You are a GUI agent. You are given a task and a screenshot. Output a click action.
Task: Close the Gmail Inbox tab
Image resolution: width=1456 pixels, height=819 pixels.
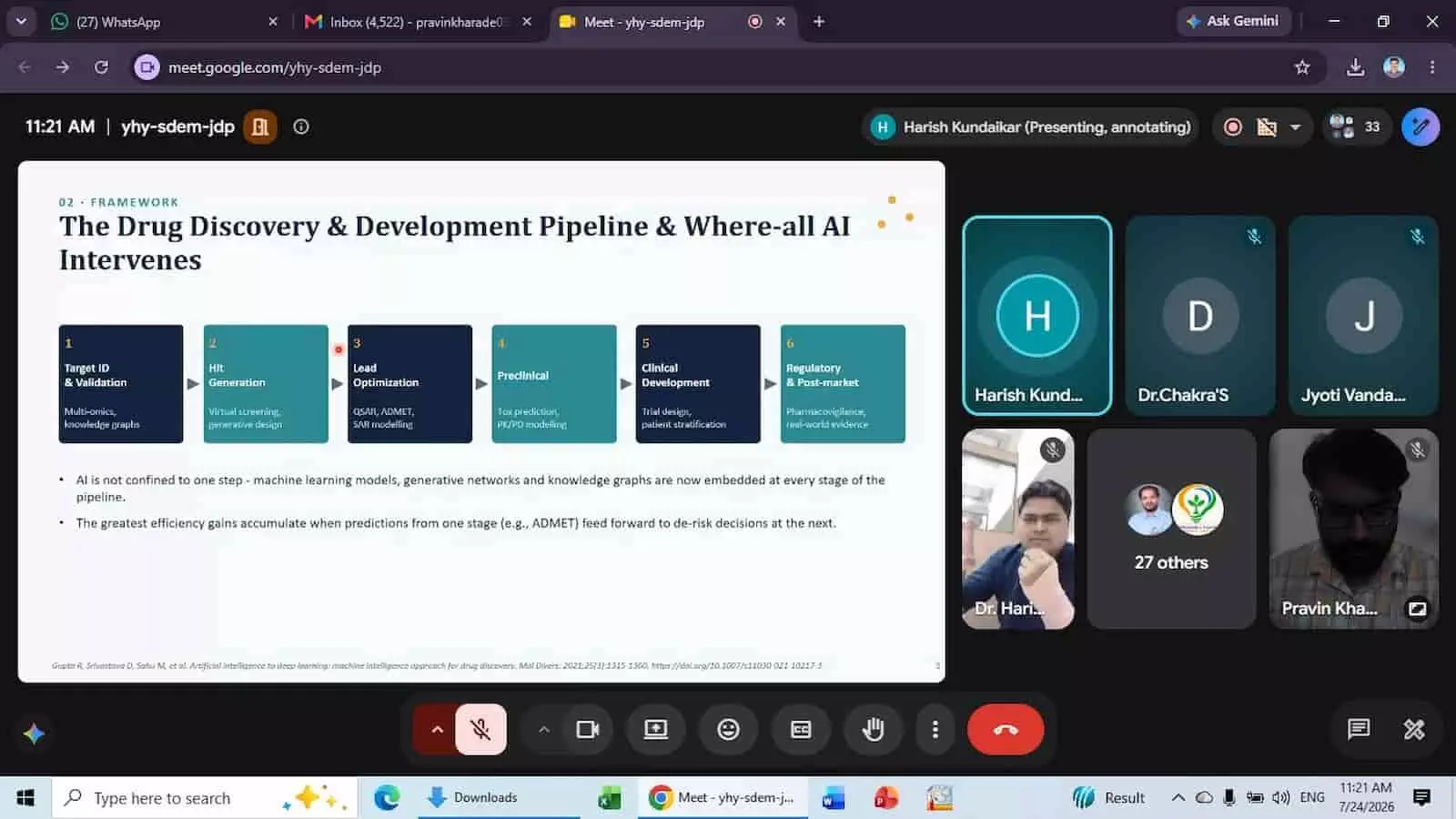click(527, 22)
